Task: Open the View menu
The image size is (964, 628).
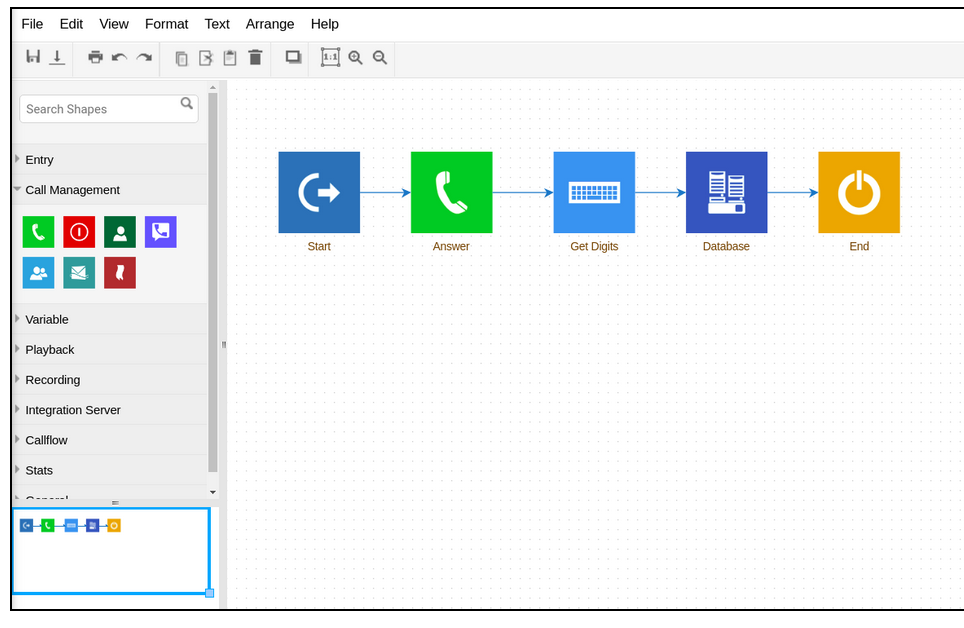Action: [x=114, y=24]
